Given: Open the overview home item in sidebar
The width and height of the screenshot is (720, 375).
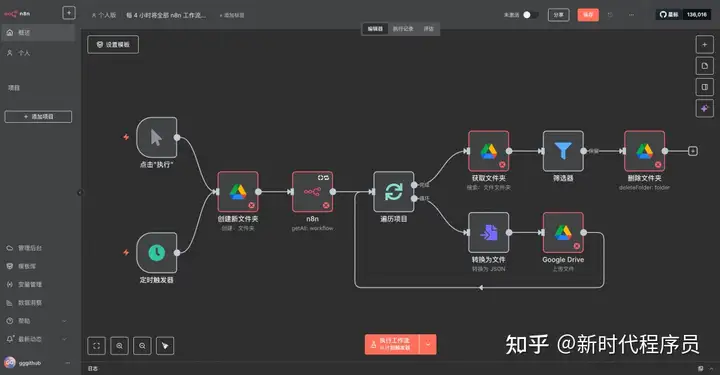Looking at the screenshot, I should pyautogui.click(x=39, y=33).
